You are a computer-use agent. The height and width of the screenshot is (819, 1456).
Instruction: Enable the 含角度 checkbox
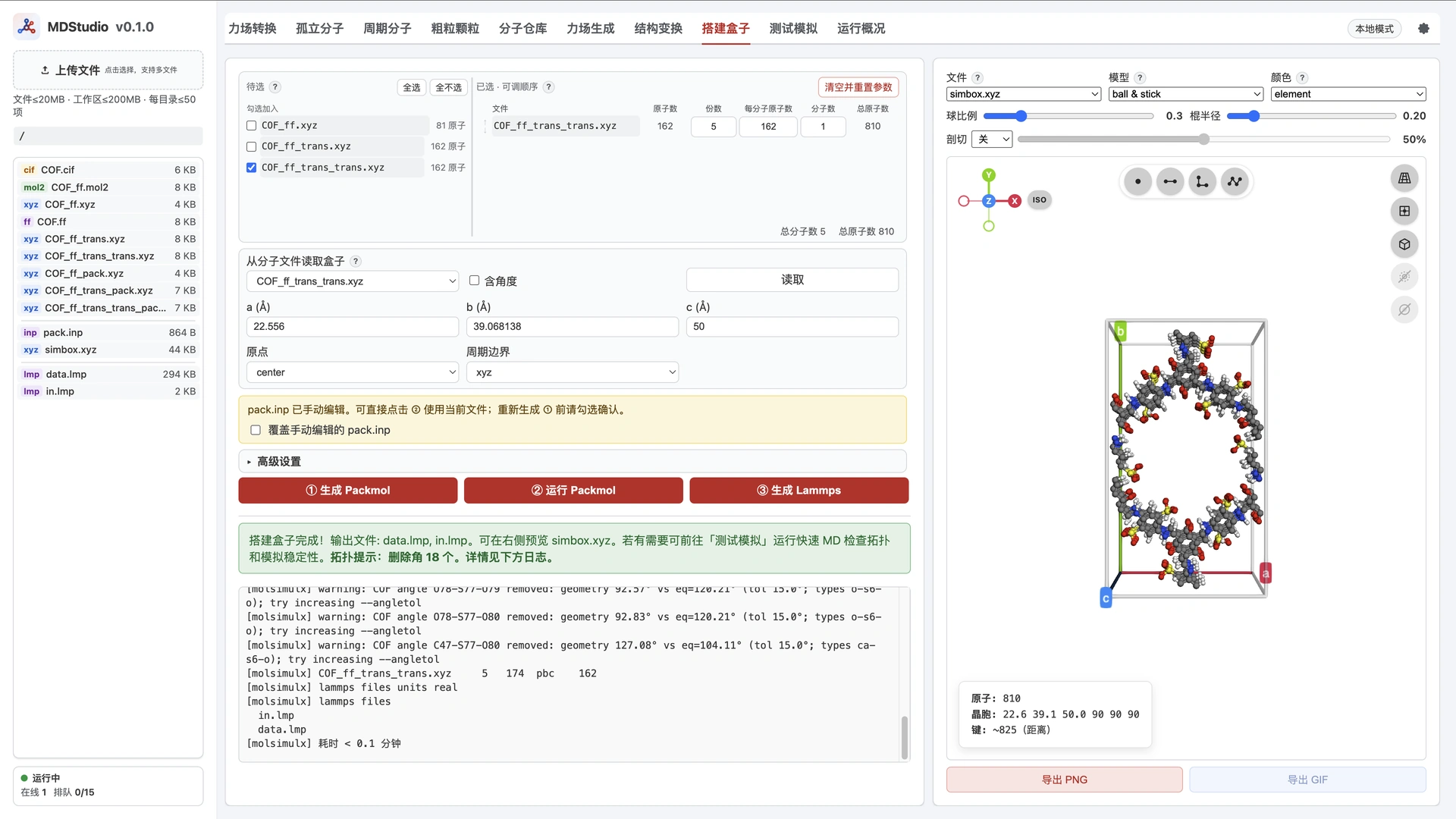tap(475, 281)
